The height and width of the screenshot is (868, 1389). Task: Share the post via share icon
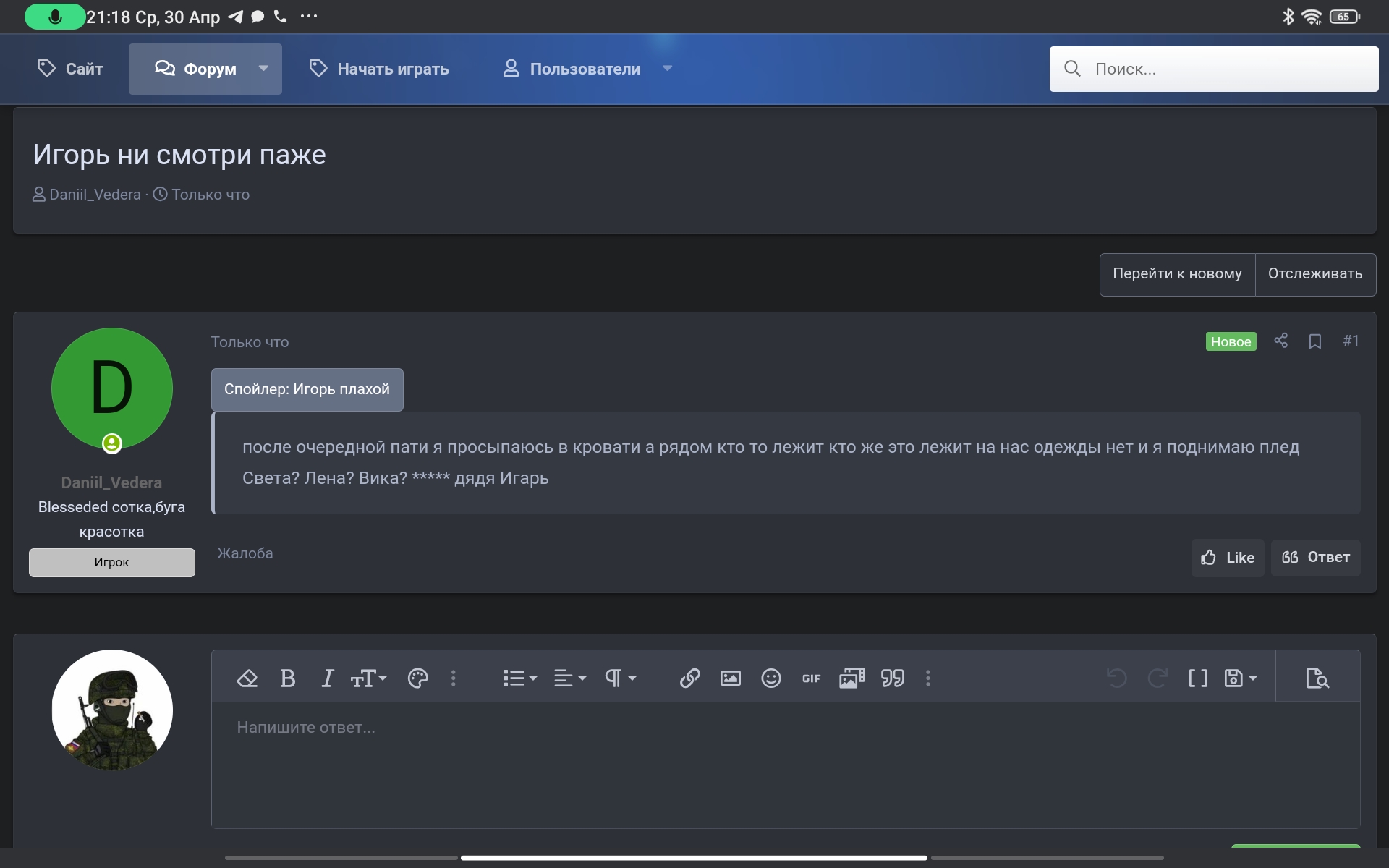pyautogui.click(x=1281, y=341)
